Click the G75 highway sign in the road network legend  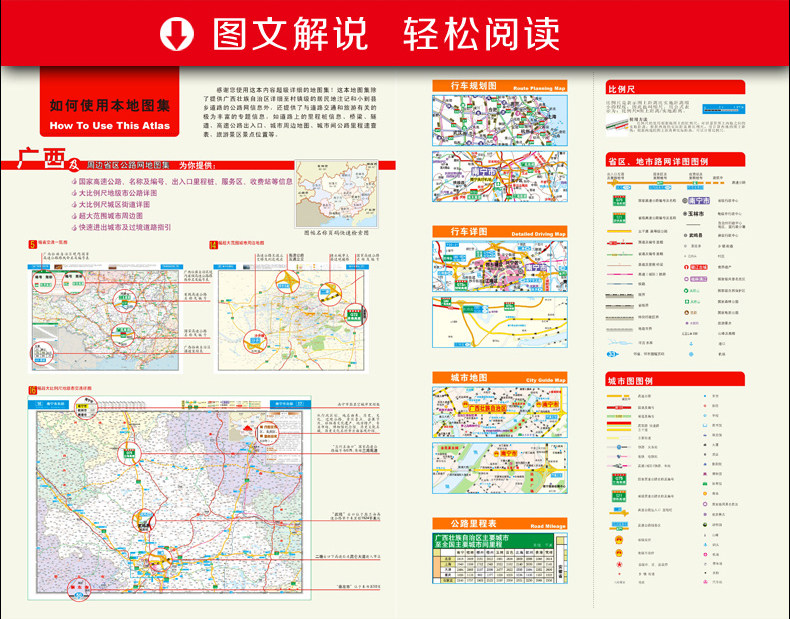coord(619,200)
